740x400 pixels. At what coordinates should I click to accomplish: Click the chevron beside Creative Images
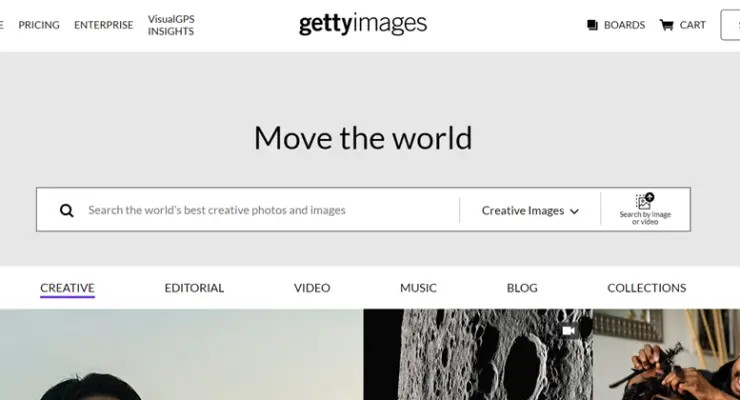tap(574, 211)
